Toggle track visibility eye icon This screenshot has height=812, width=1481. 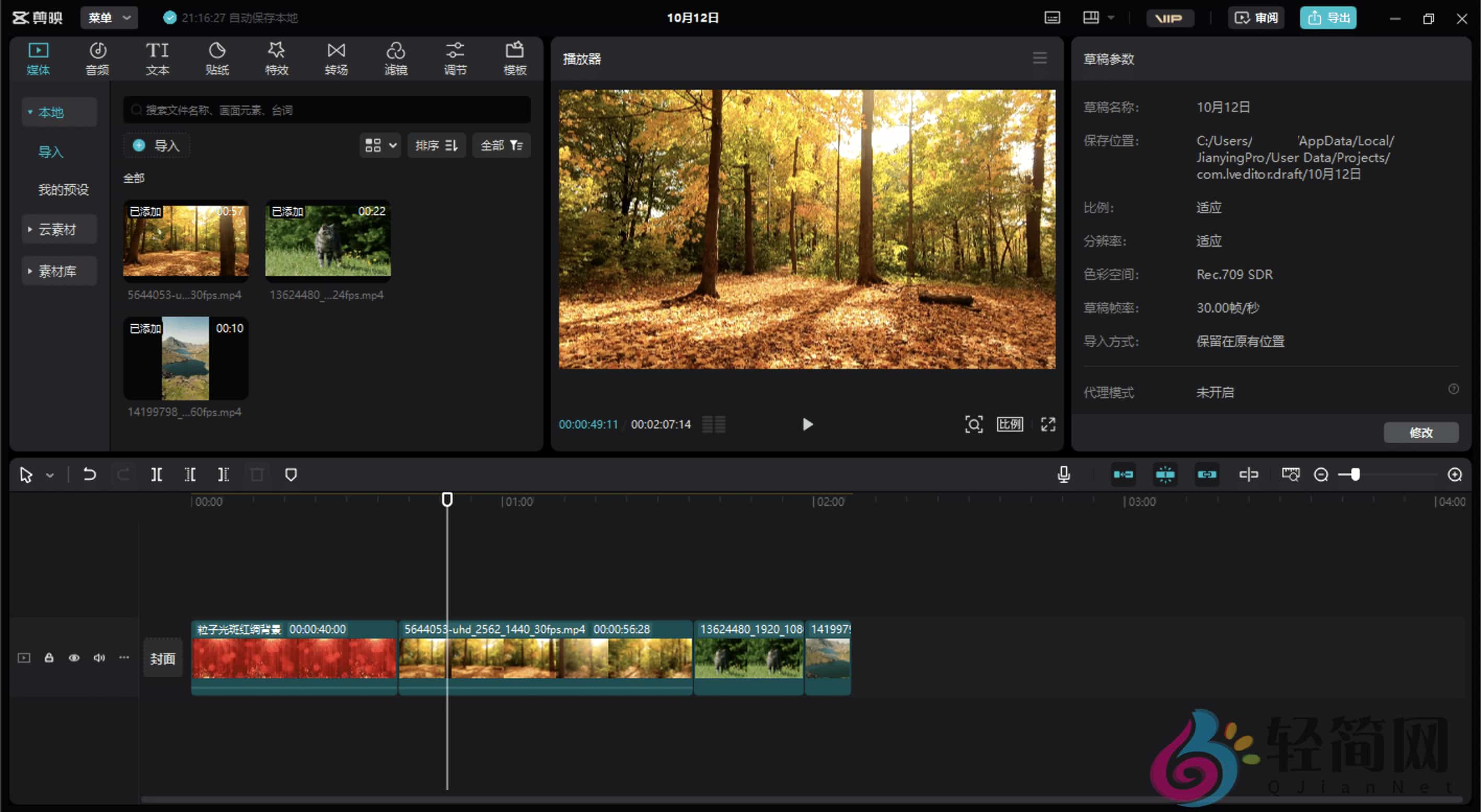74,658
